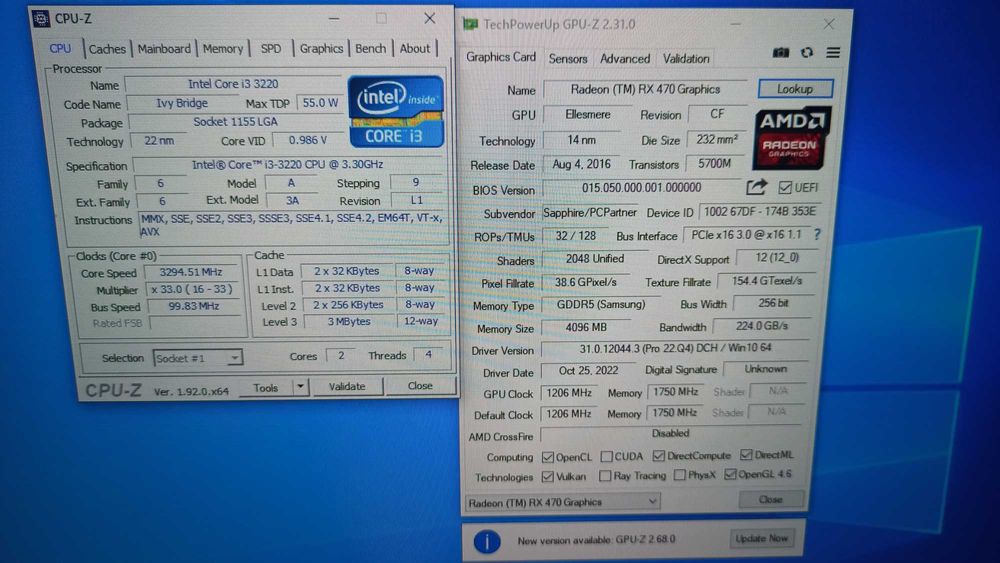The height and width of the screenshot is (563, 1000).
Task: Click the Validate button in CPU-Z
Action: 347,386
